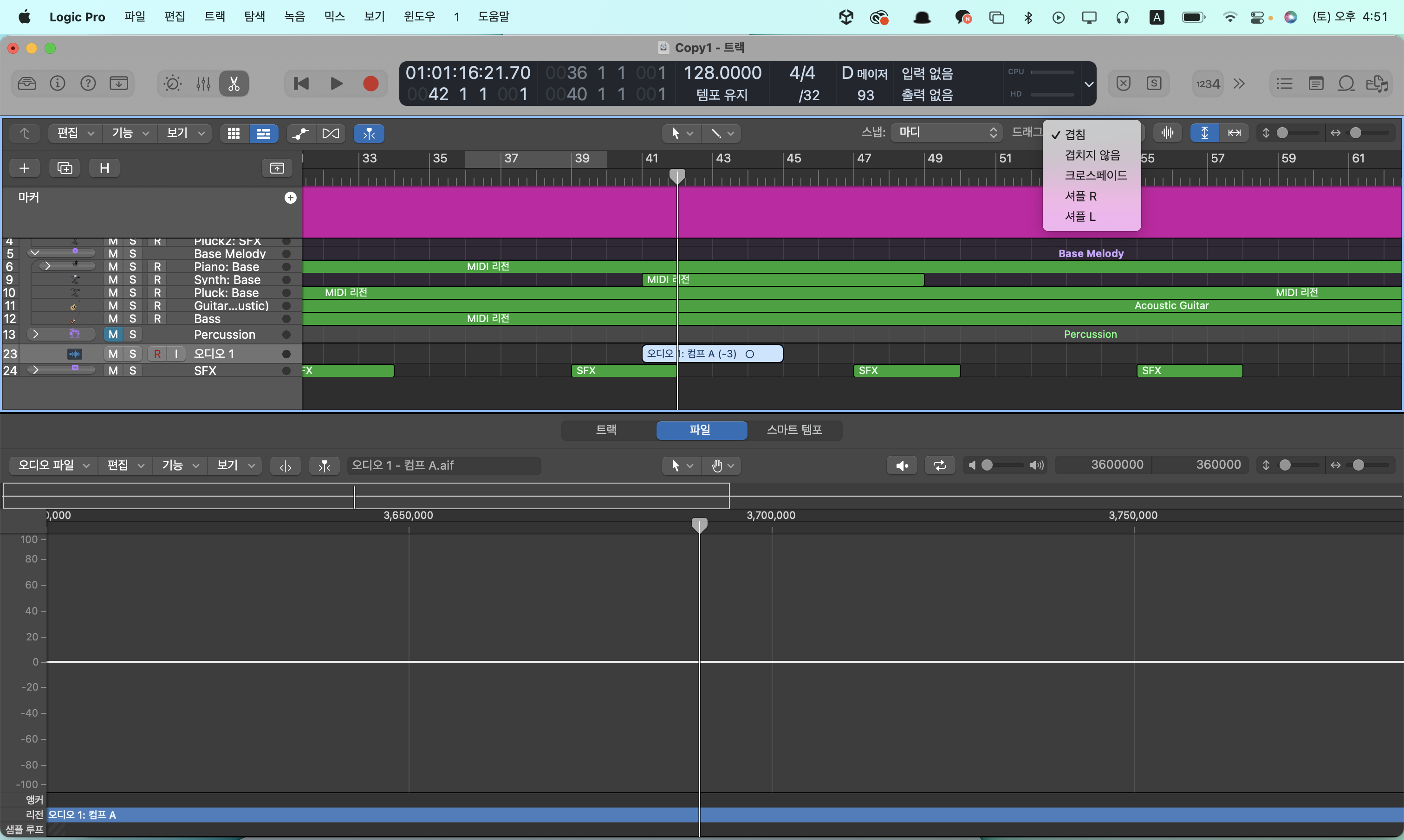
Task: Add new track with plus button
Action: click(24, 168)
